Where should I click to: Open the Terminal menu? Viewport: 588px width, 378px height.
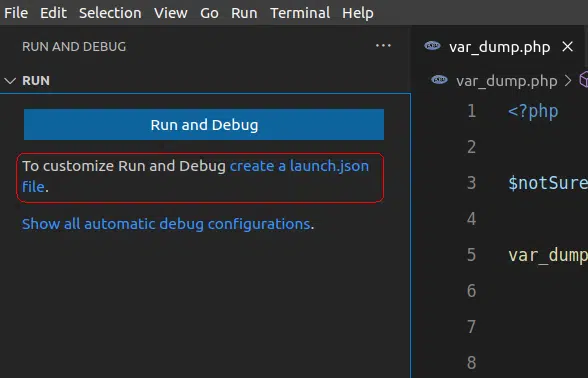[300, 13]
